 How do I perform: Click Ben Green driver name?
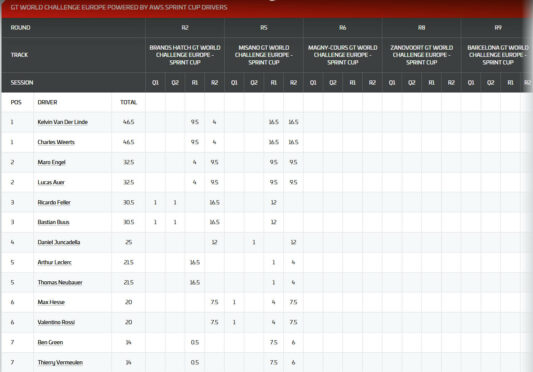(x=50, y=342)
